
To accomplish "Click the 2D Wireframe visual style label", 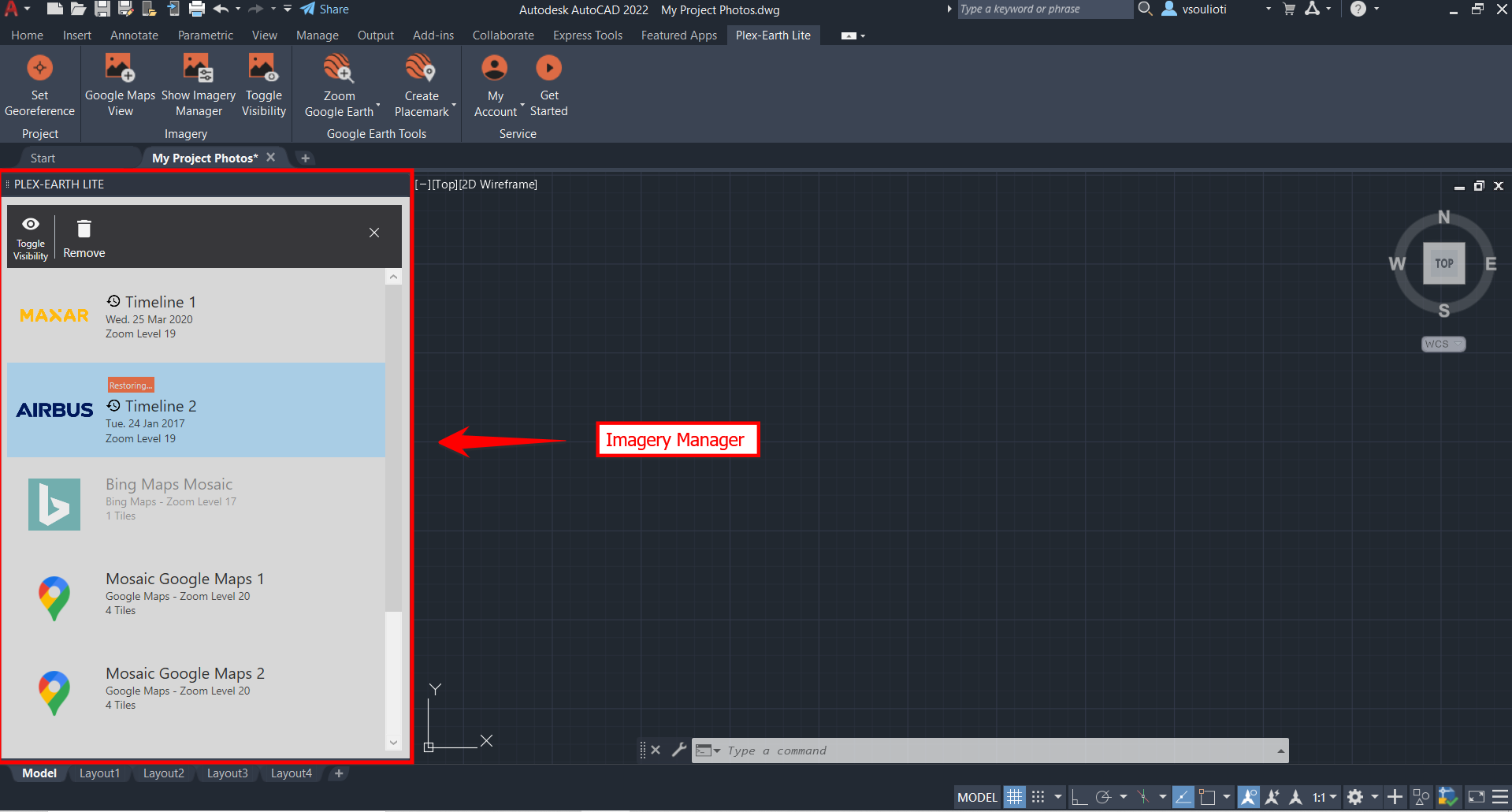I will point(498,184).
